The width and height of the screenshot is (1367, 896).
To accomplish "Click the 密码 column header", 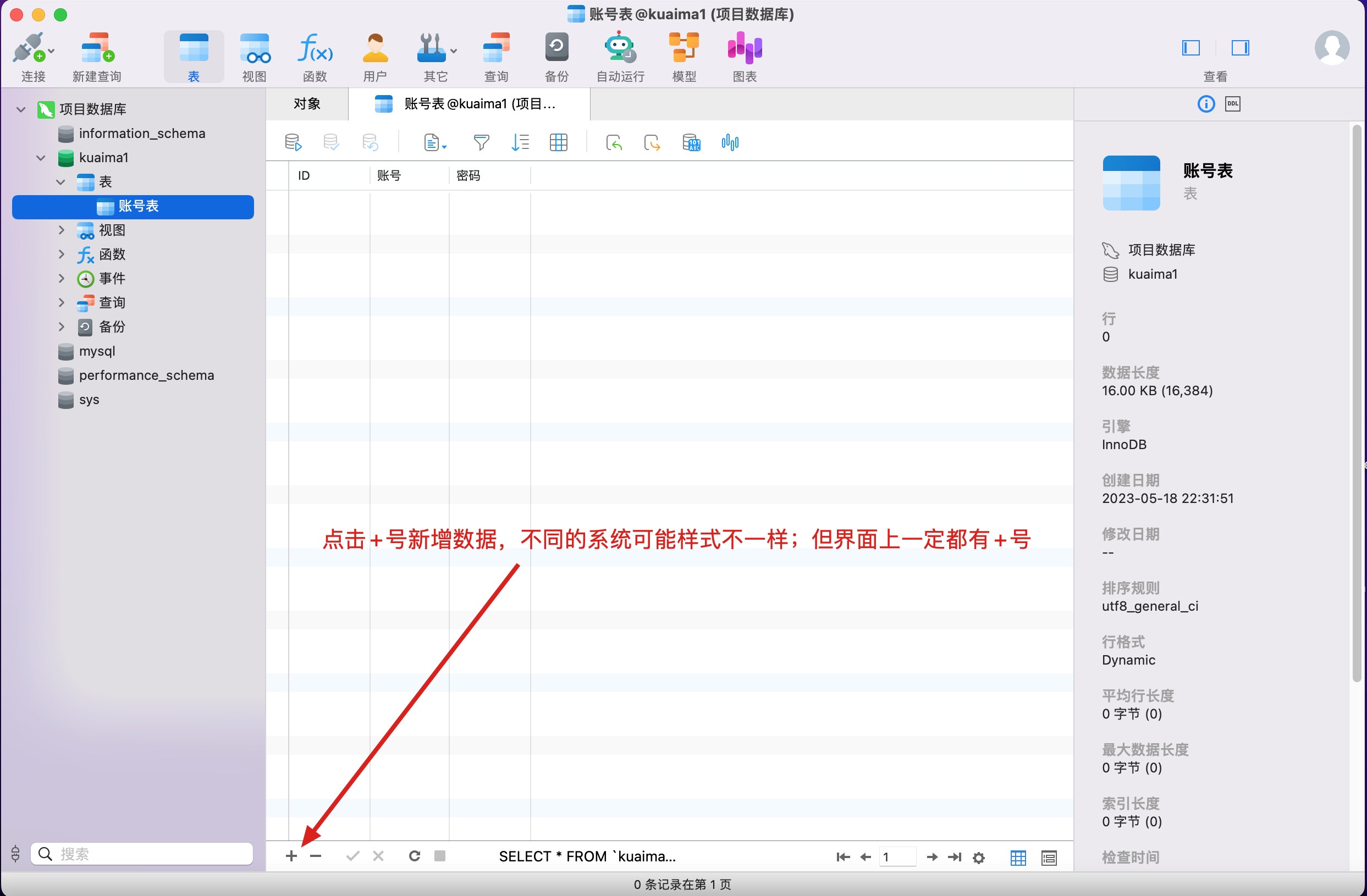I will click(489, 175).
